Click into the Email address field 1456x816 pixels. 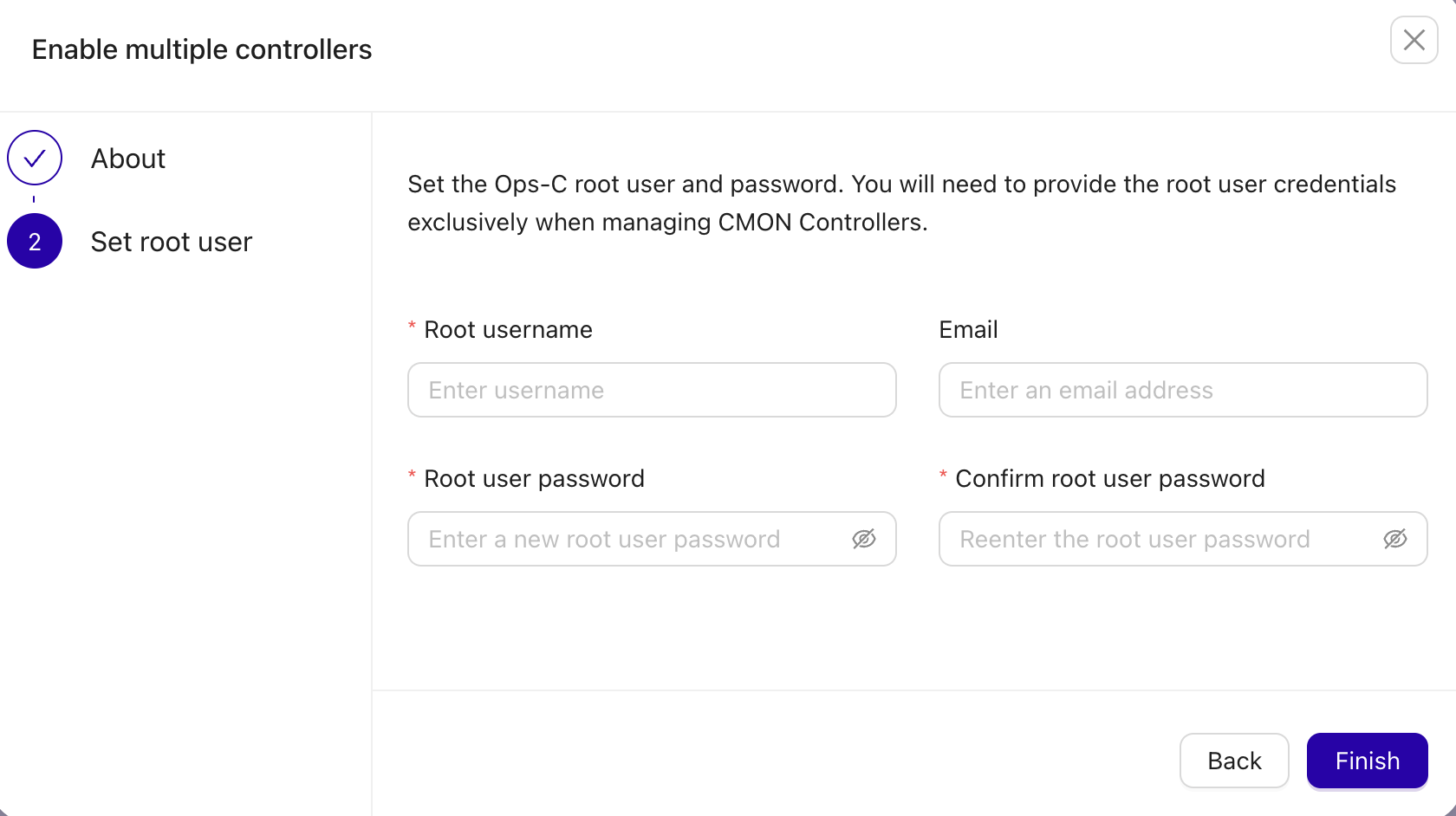[x=1182, y=390]
